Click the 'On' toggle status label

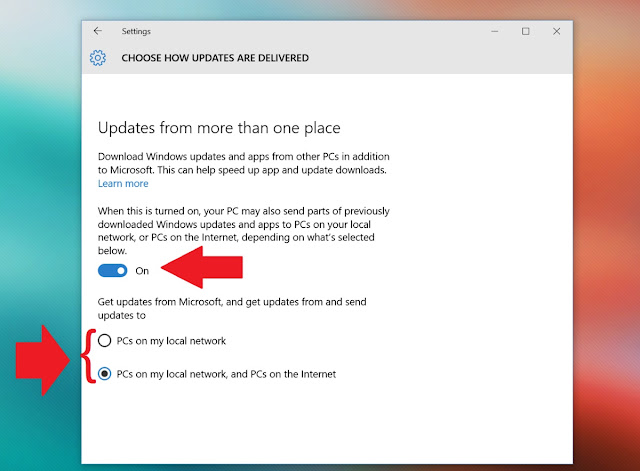point(142,271)
